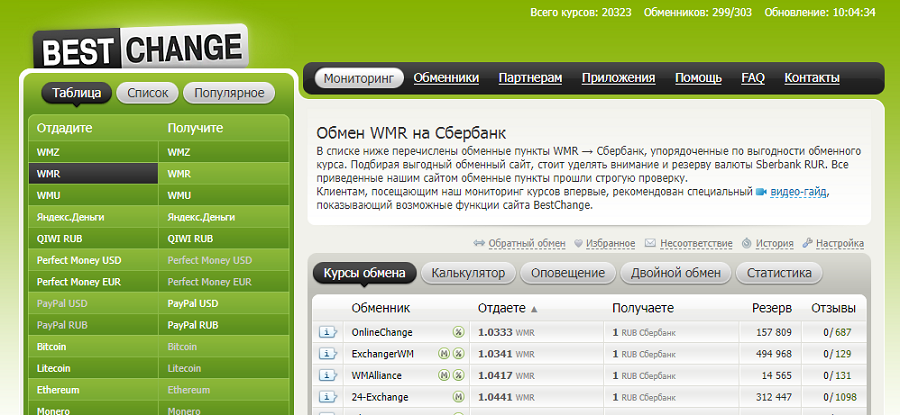
Task: Open the FAQ menu item
Action: pyautogui.click(x=753, y=78)
